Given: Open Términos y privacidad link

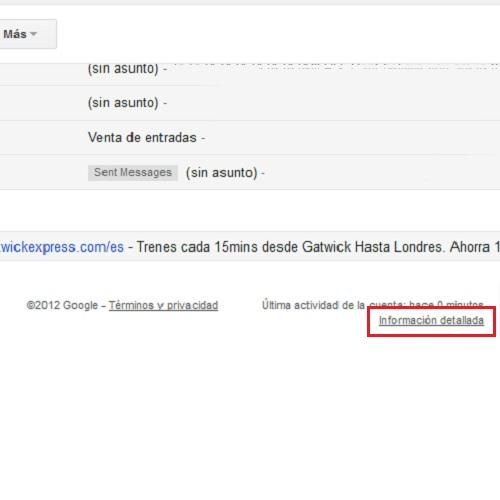Looking at the screenshot, I should 163,305.
